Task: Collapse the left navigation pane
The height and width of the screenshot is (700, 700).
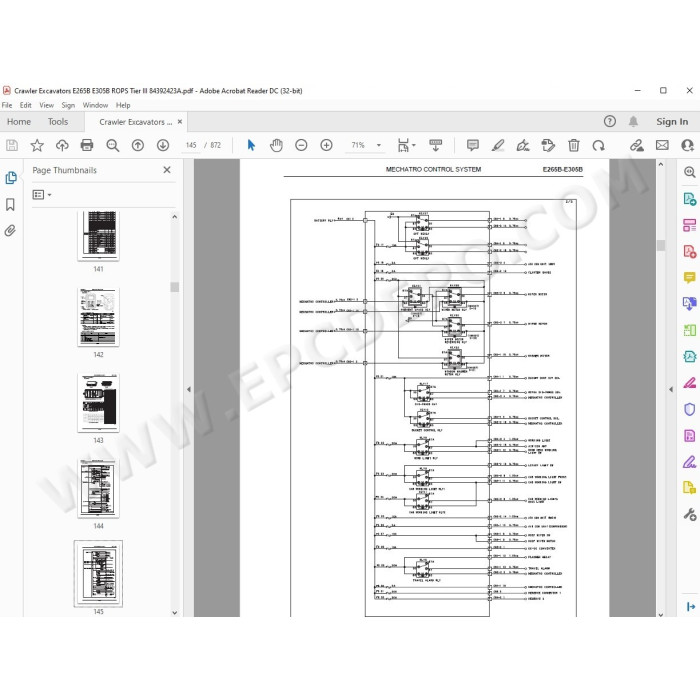Action: 188,389
